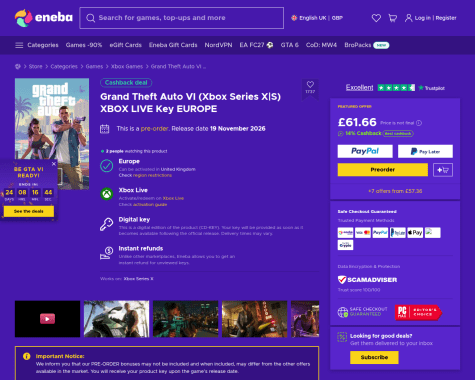Open the English UK GBP language selector
Viewport: 475px width, 380px height.
click(x=317, y=18)
